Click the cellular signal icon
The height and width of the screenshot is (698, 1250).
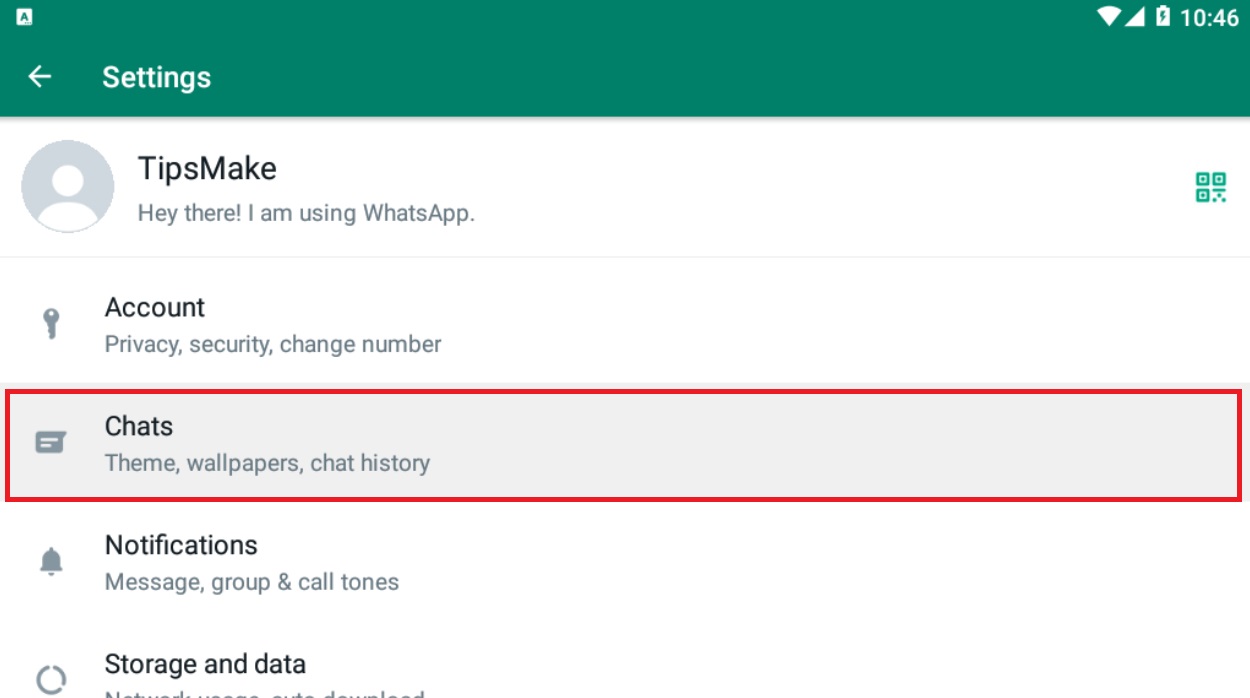pos(1136,16)
